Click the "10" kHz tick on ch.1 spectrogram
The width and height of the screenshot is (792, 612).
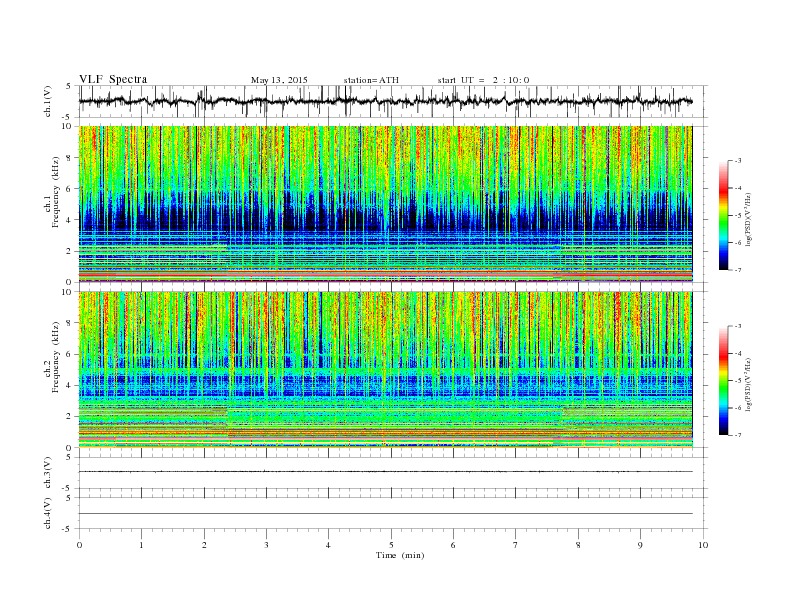[x=68, y=126]
